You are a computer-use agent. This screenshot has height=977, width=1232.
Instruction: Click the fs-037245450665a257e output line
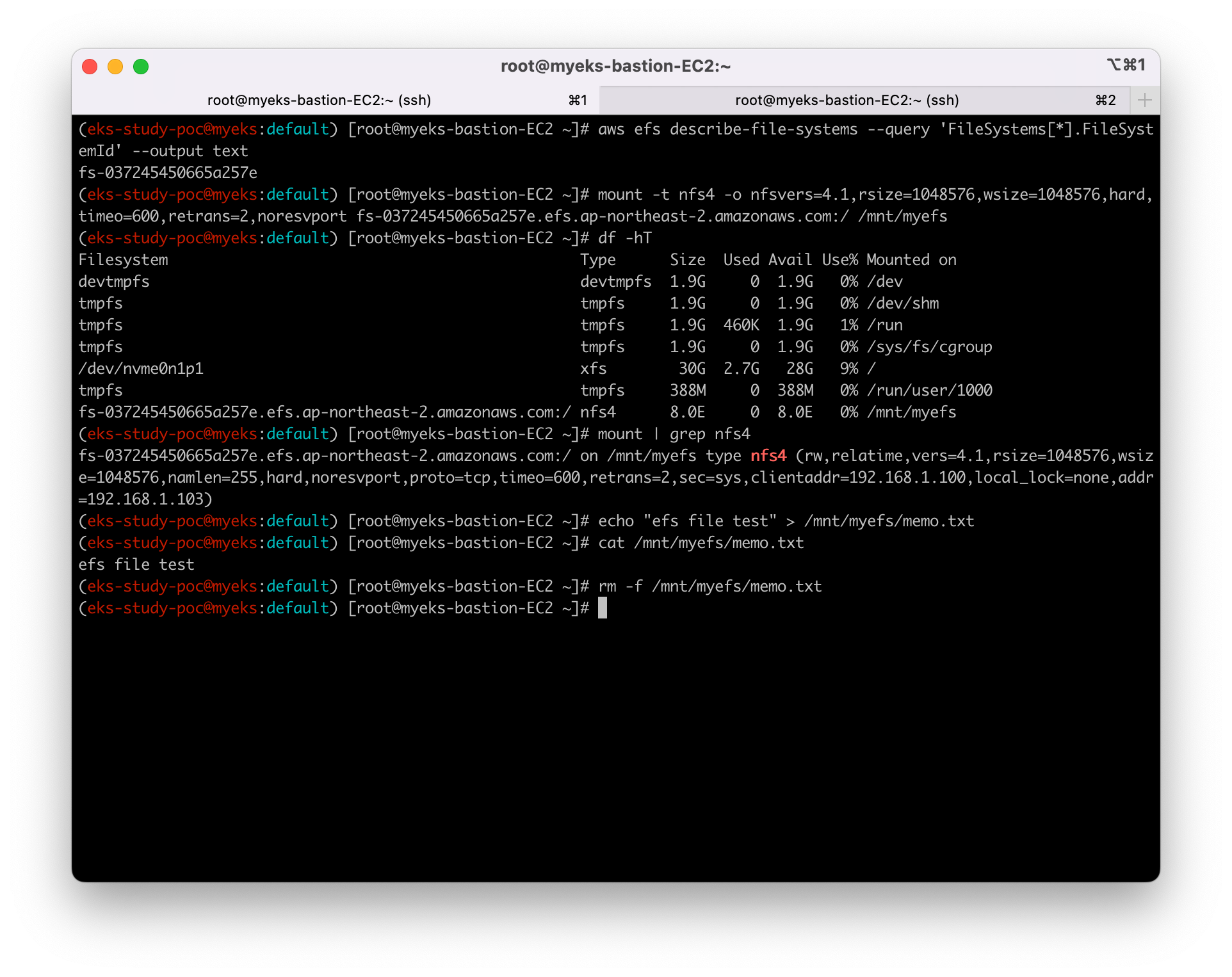tap(168, 173)
